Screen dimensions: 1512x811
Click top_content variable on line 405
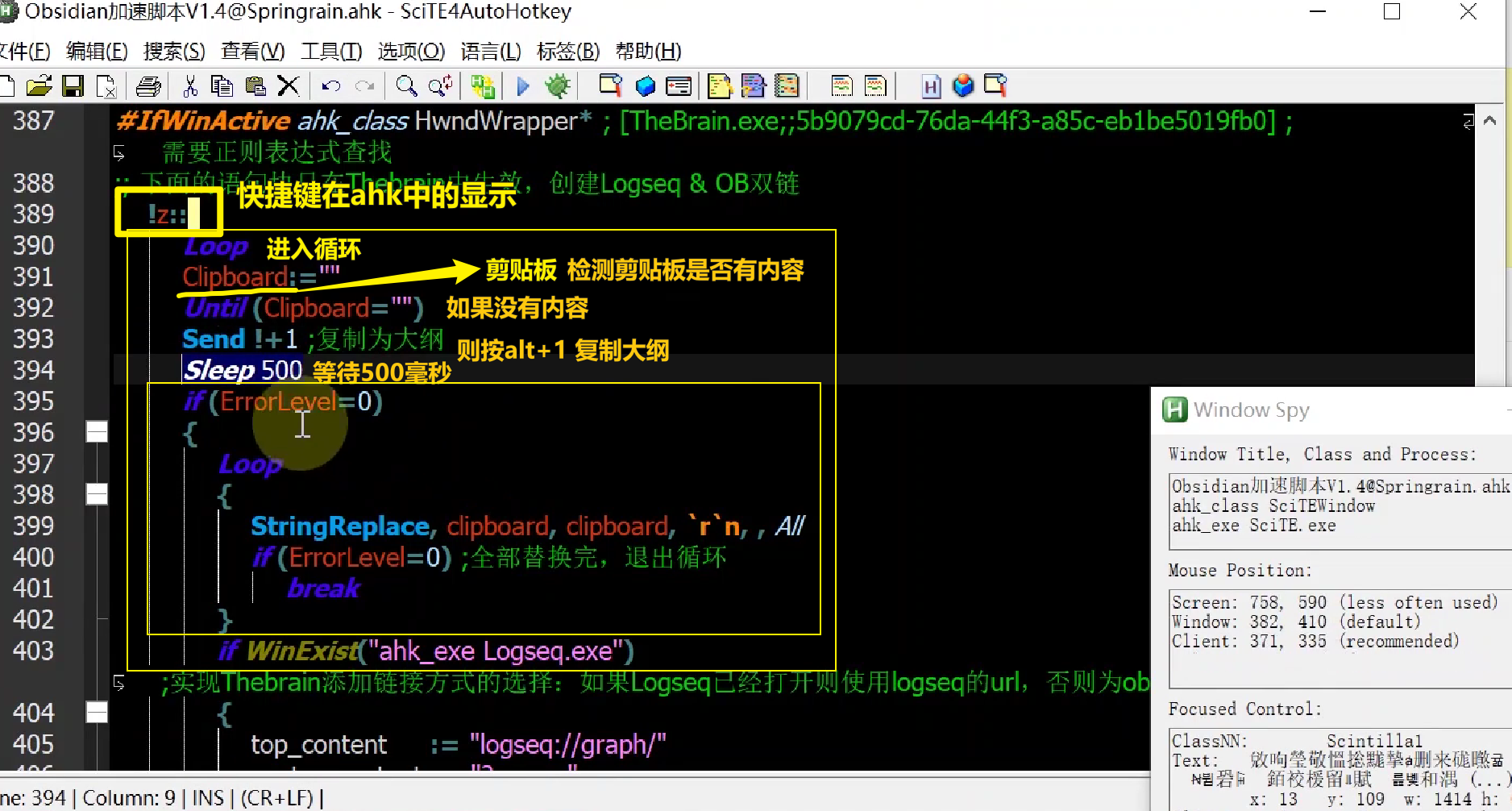318,745
